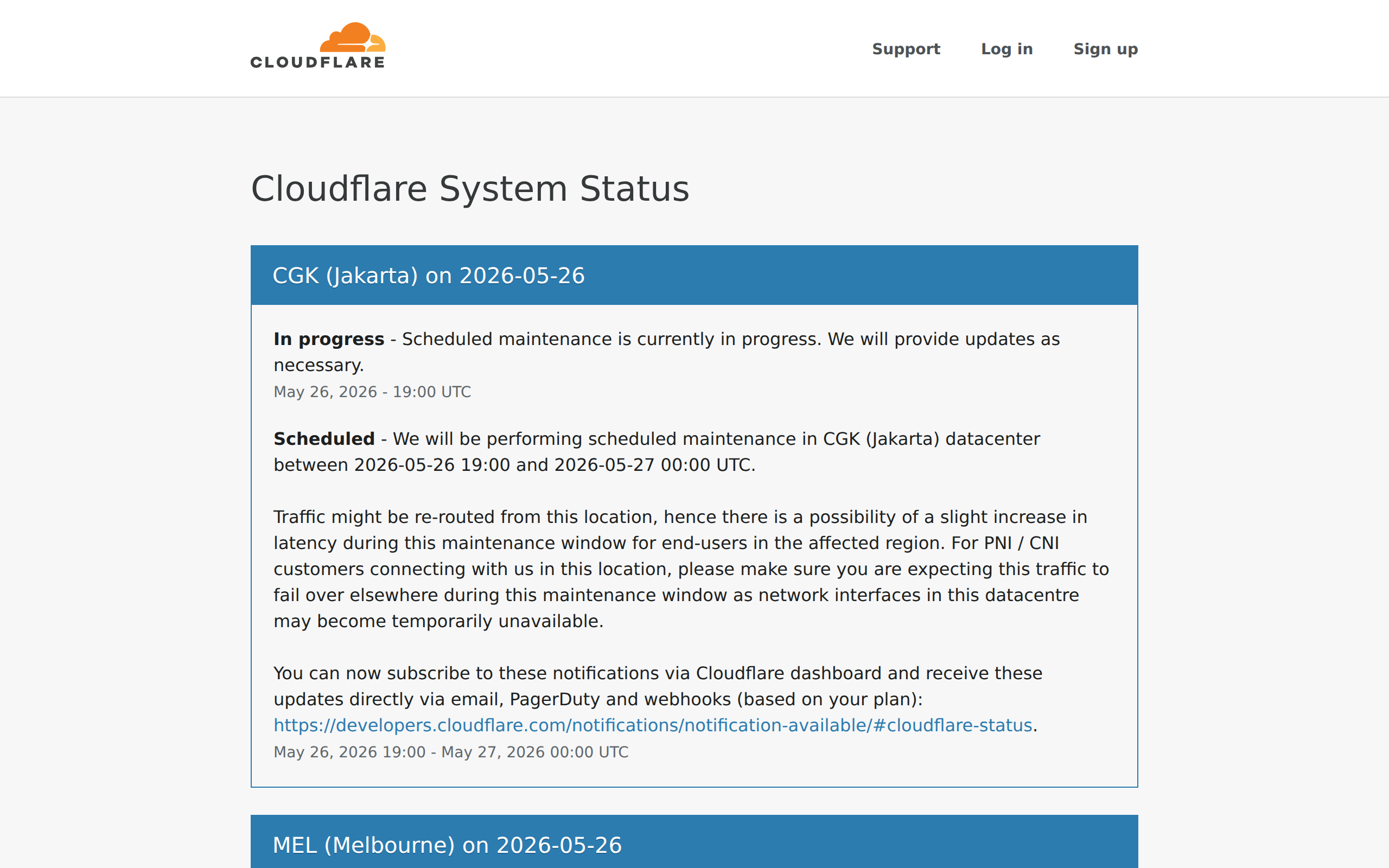
Task: Click the maintenance window date range timestamp
Action: [x=450, y=752]
